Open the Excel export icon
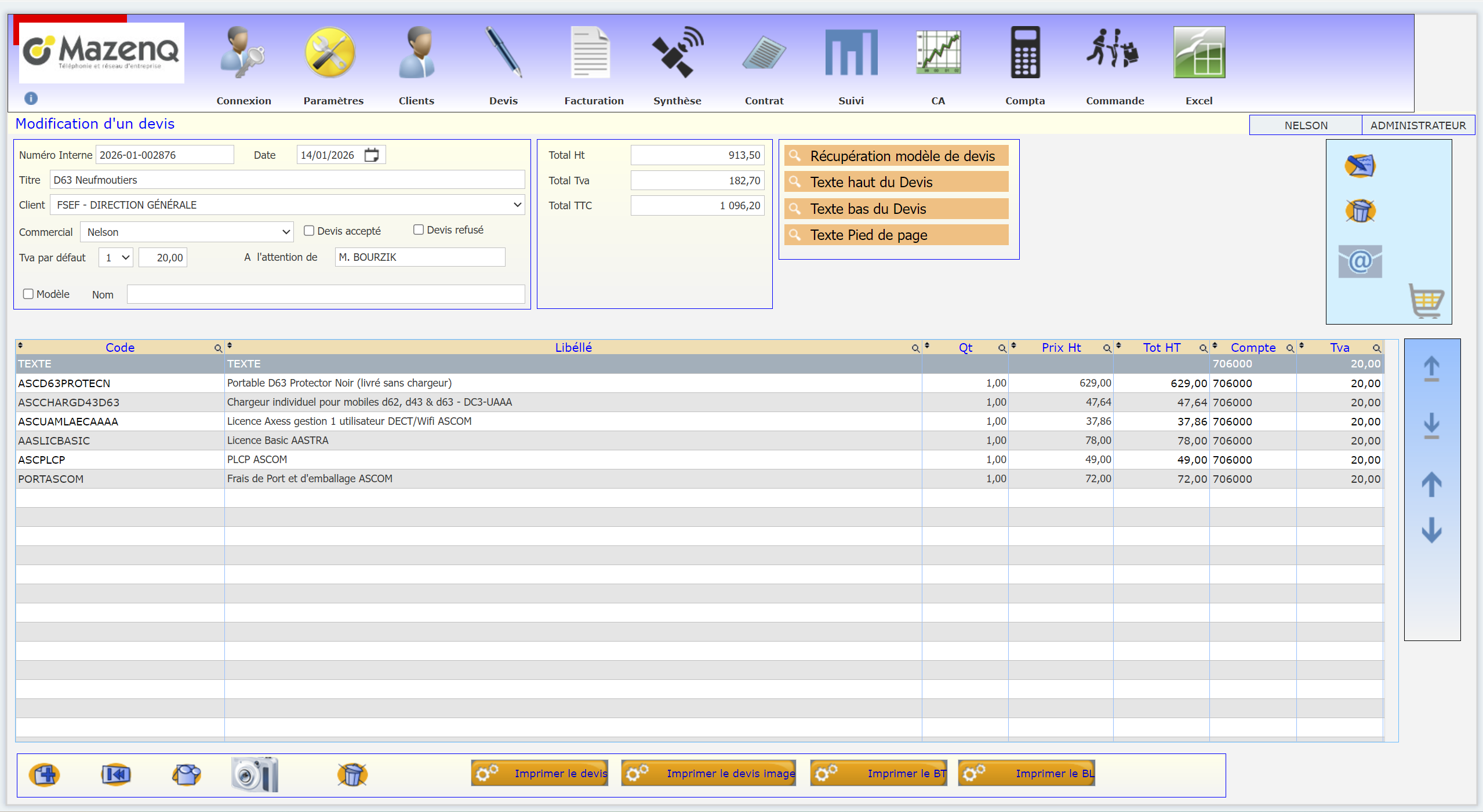The width and height of the screenshot is (1483, 812). [x=1199, y=52]
